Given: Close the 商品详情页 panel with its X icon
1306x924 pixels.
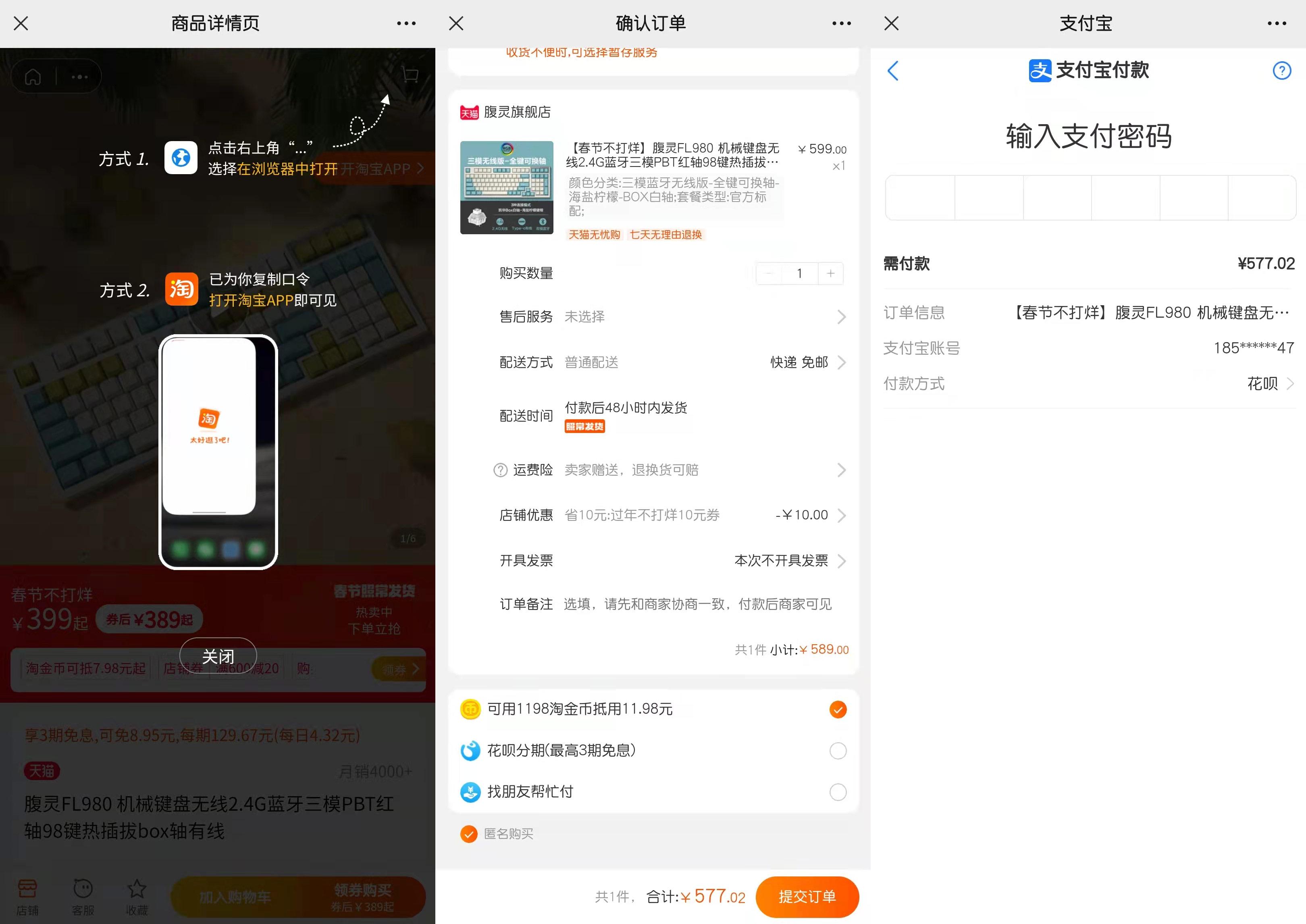Looking at the screenshot, I should (21, 23).
